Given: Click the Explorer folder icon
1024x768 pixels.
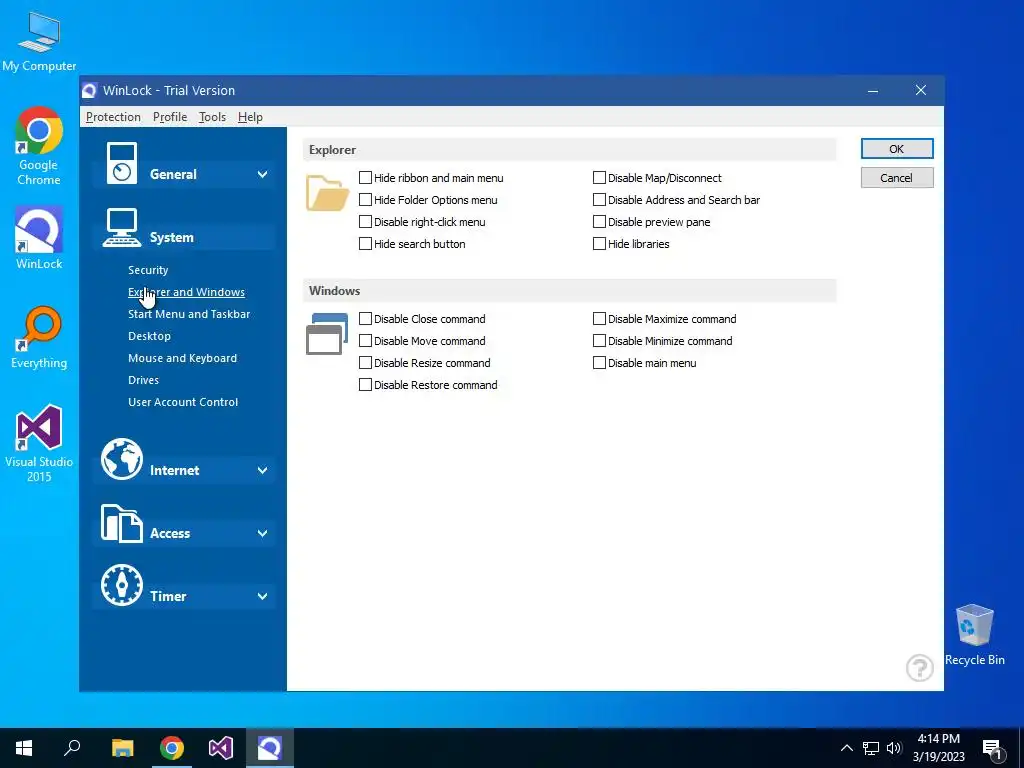Looking at the screenshot, I should (x=327, y=193).
